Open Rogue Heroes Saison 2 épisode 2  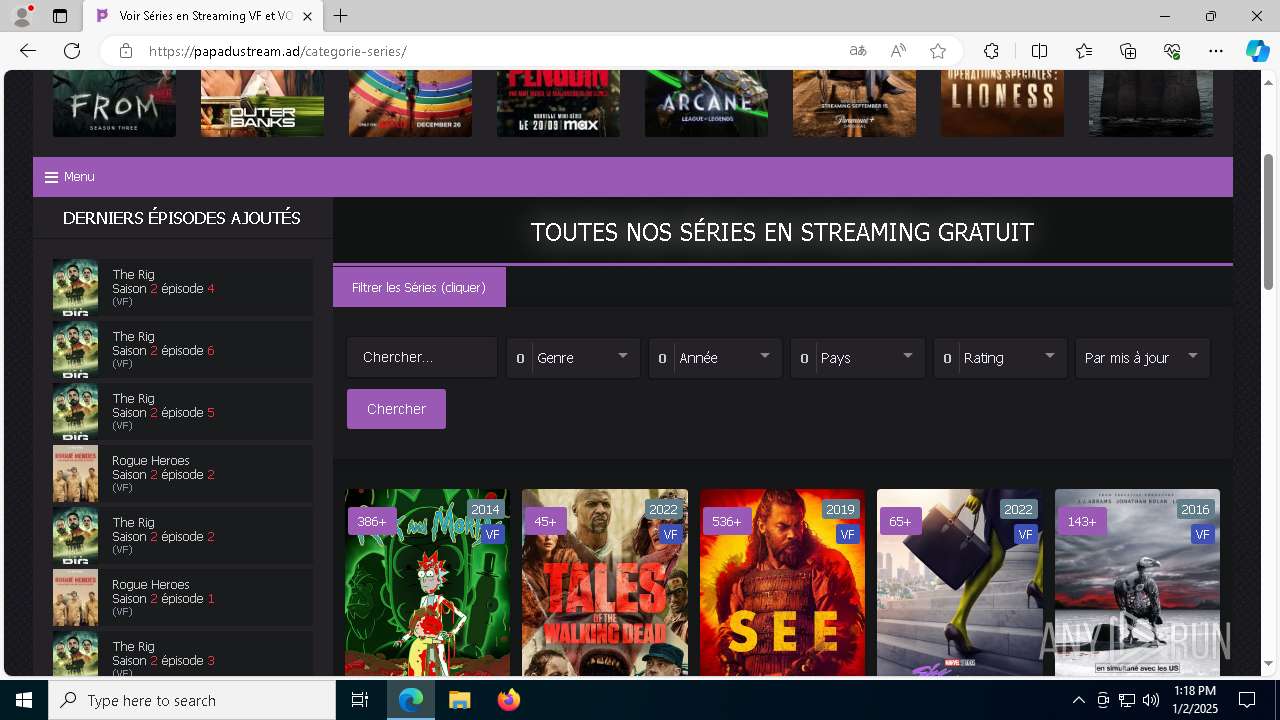point(183,474)
